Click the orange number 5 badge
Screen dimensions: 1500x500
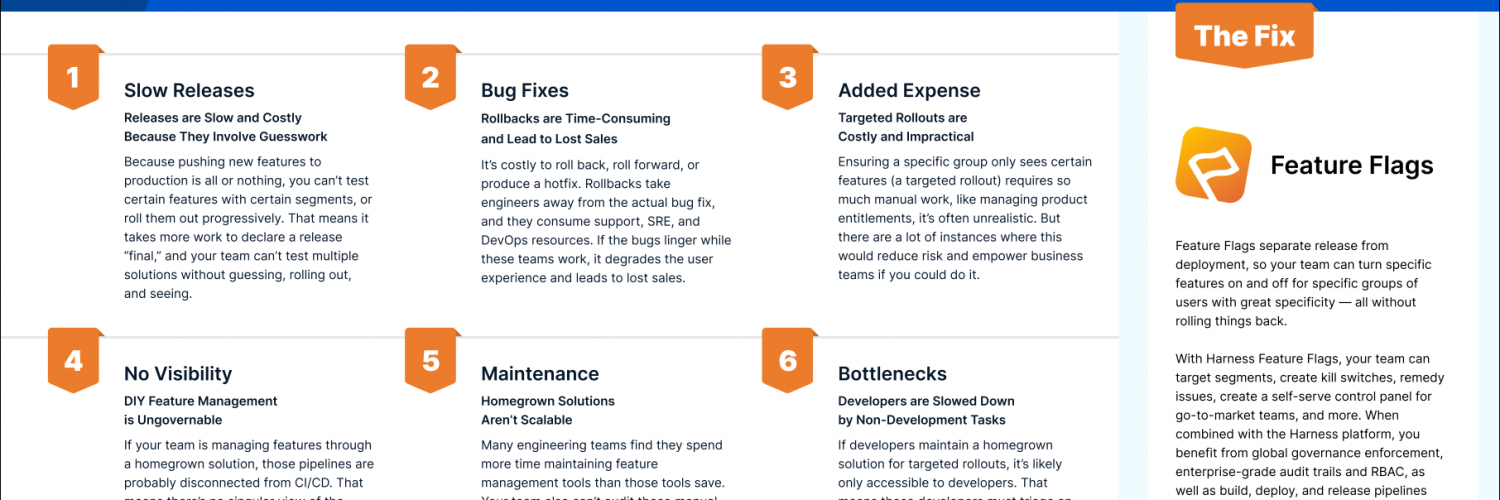[x=430, y=359]
